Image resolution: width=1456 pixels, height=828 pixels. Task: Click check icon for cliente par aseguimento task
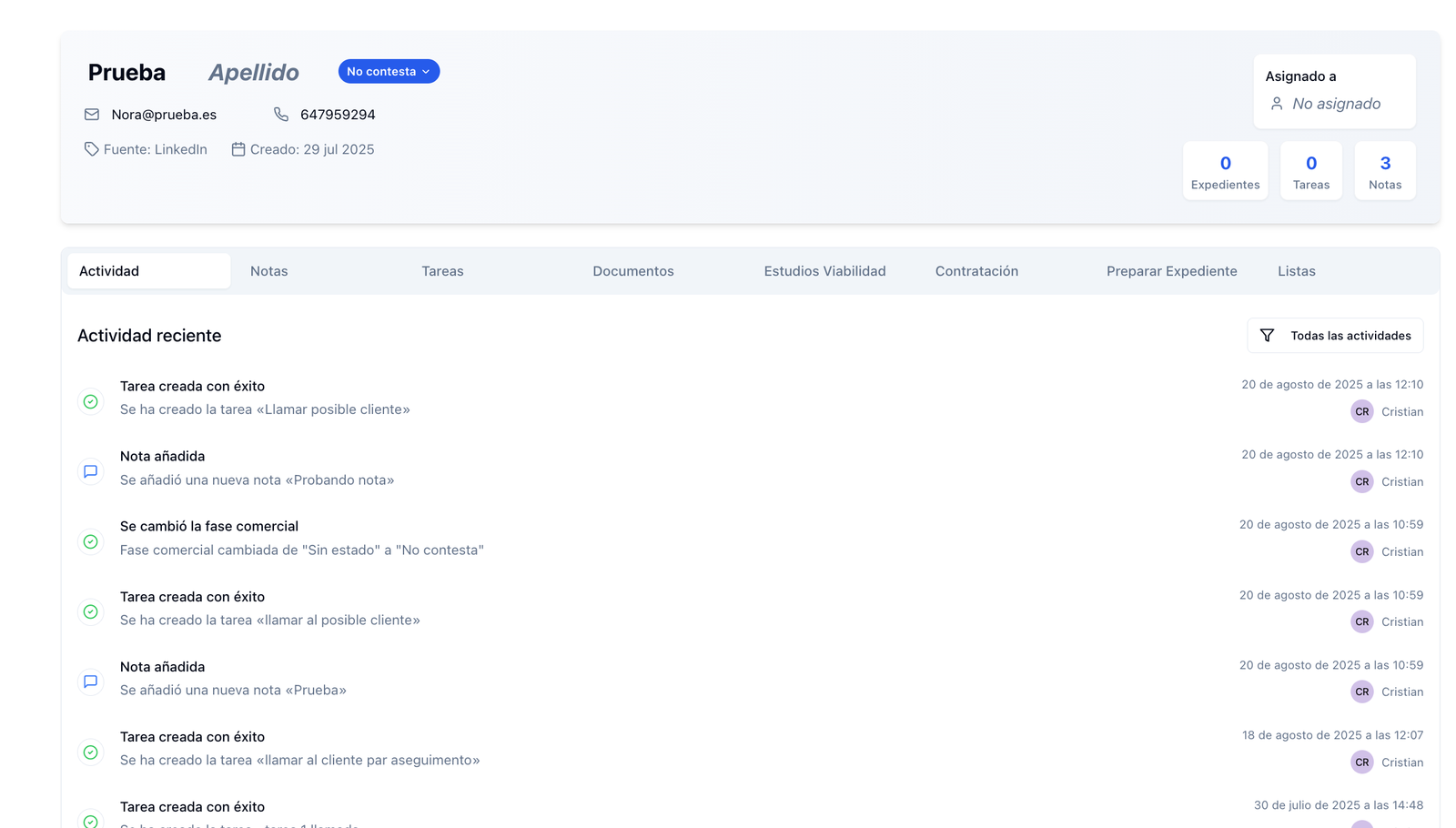point(91,752)
